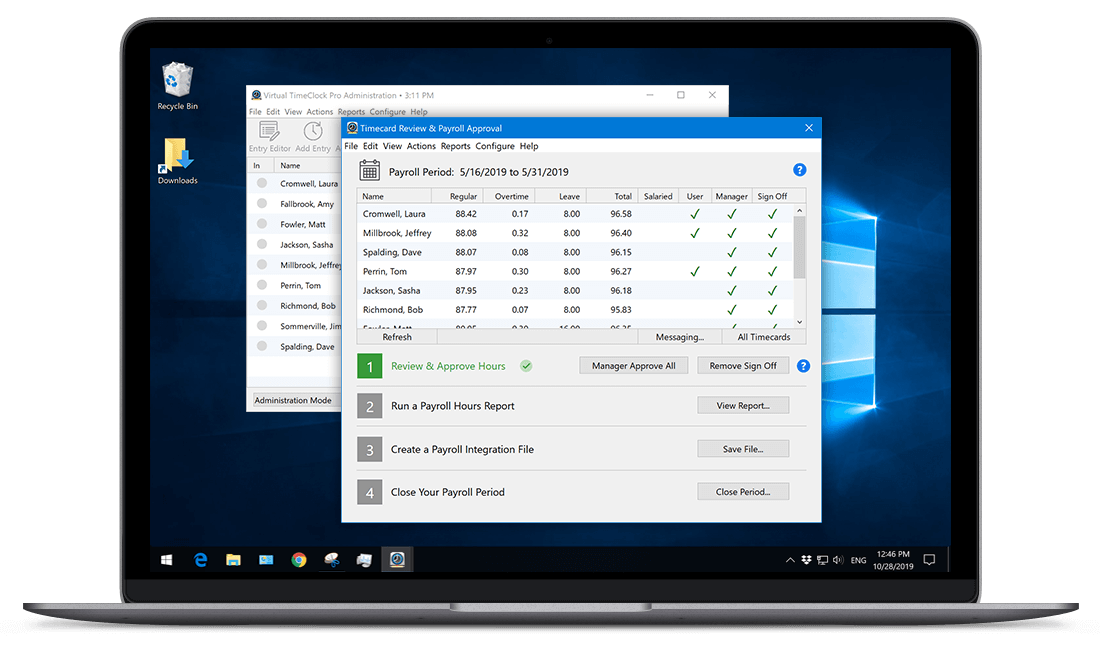
Task: Open File Explorer from the taskbar
Action: (x=233, y=559)
